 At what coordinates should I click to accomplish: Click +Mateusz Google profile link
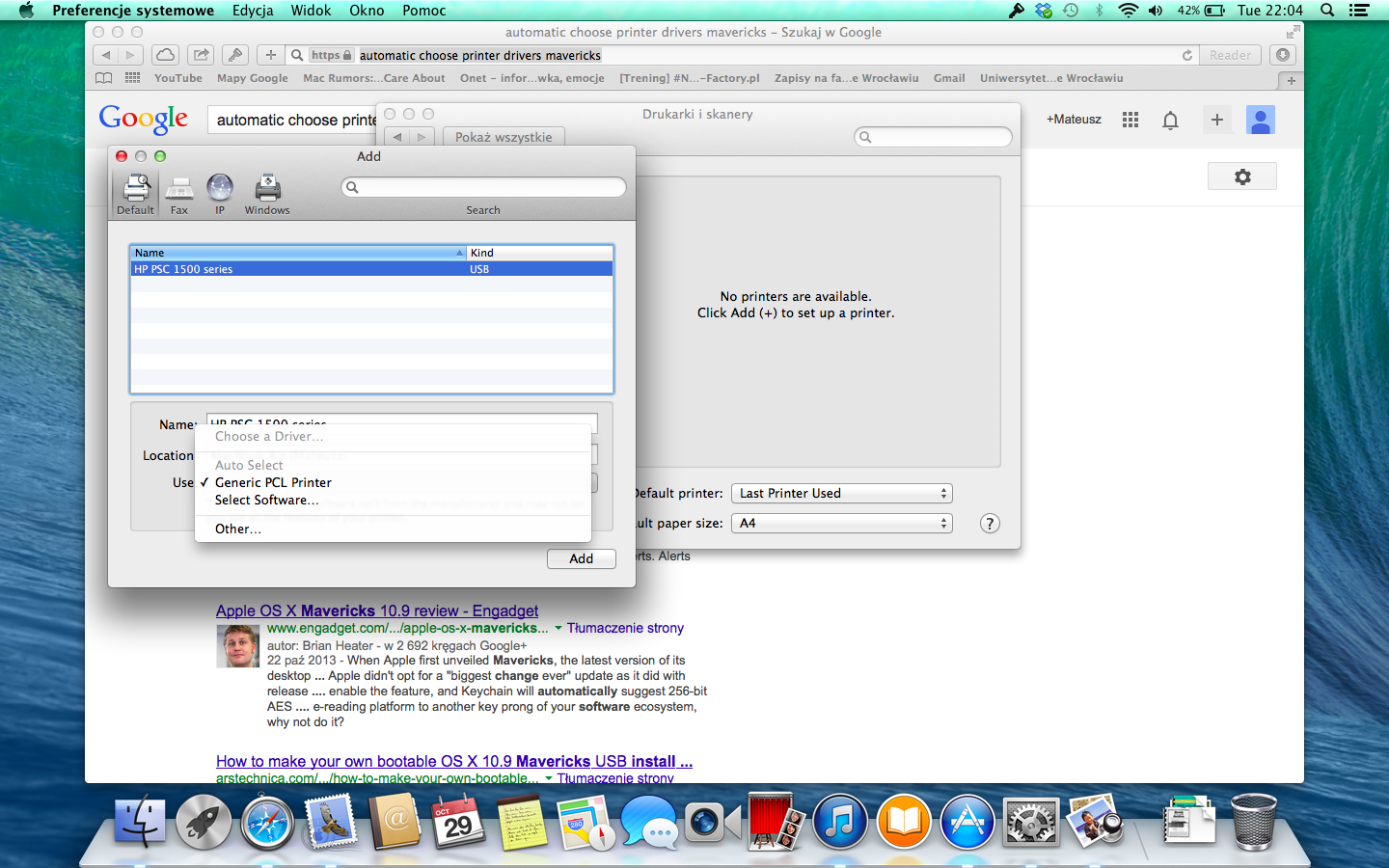[1074, 120]
